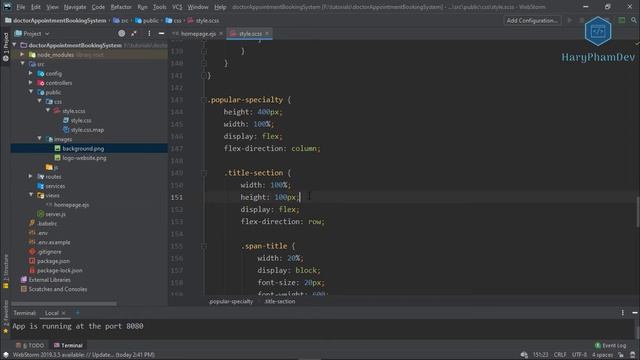The image size is (640, 360).
Task: Select the services folder
Action: click(55, 186)
